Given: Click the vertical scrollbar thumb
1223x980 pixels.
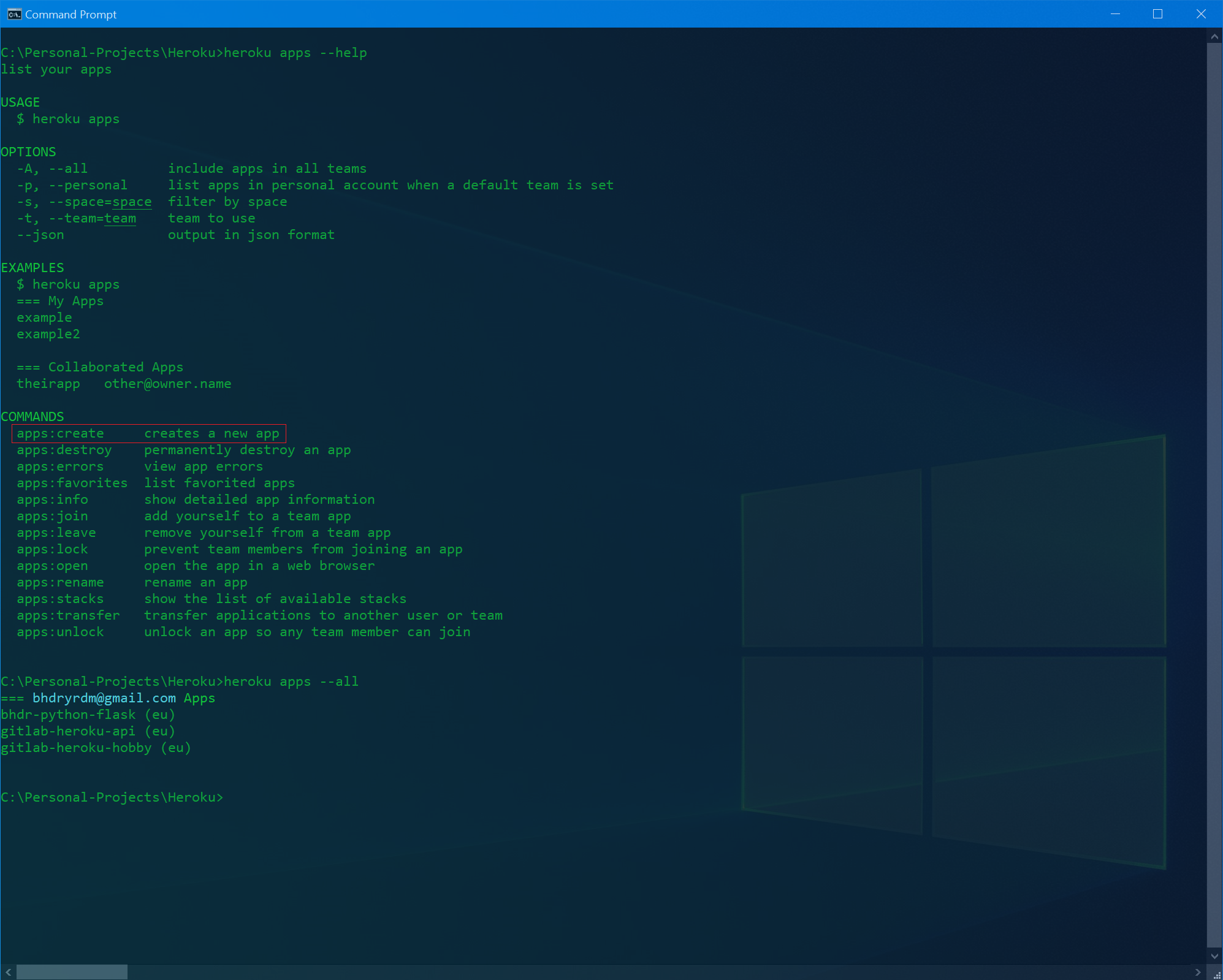Looking at the screenshot, I should 1214,495.
